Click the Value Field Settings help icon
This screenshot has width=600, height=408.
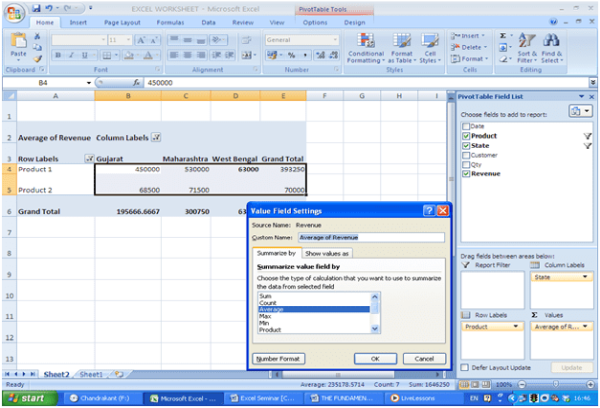coord(428,211)
